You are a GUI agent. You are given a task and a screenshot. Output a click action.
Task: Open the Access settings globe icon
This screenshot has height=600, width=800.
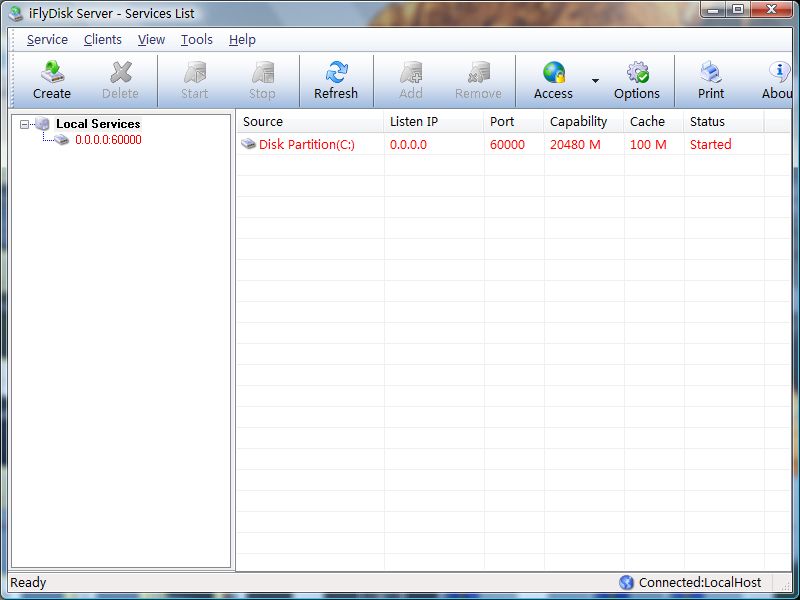tap(553, 73)
